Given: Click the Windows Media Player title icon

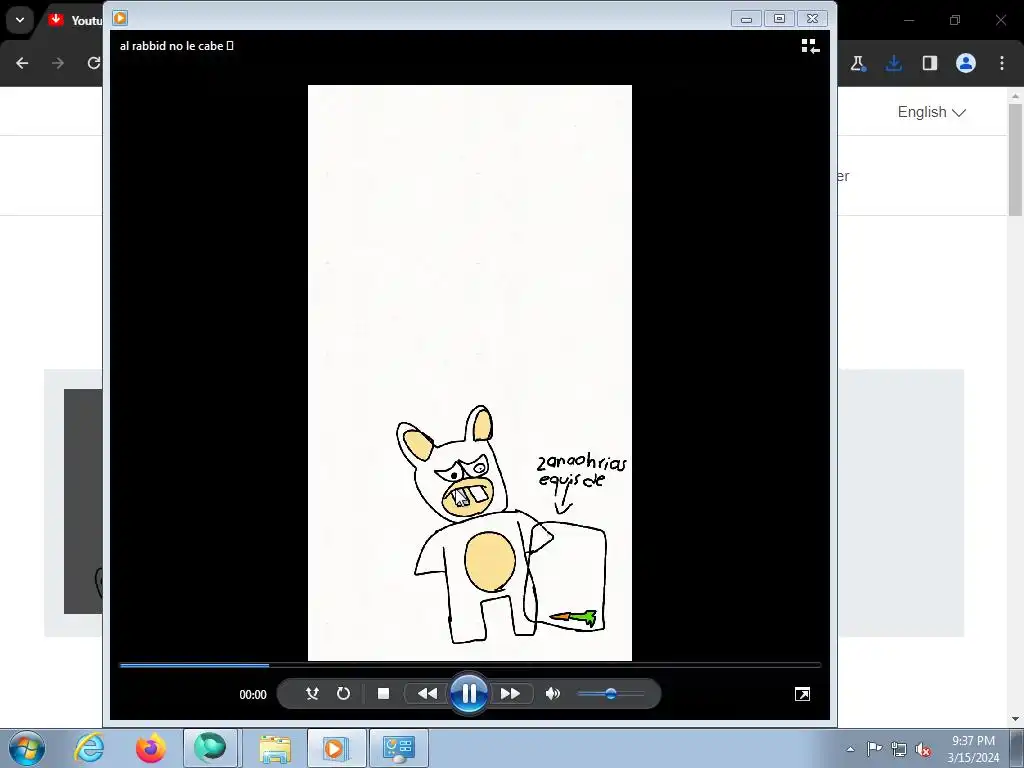Looking at the screenshot, I should pyautogui.click(x=120, y=18).
